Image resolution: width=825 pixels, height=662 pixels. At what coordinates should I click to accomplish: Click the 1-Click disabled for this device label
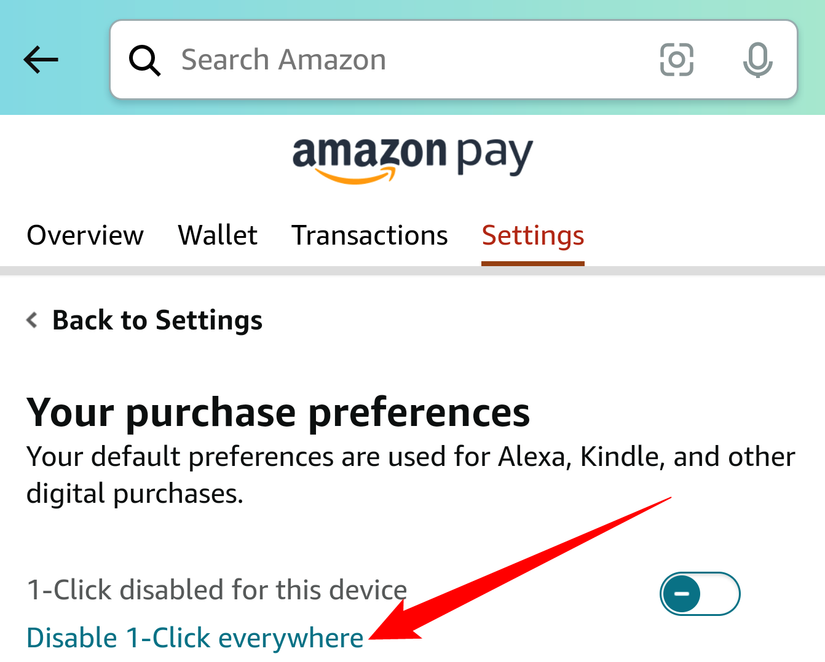point(216,589)
